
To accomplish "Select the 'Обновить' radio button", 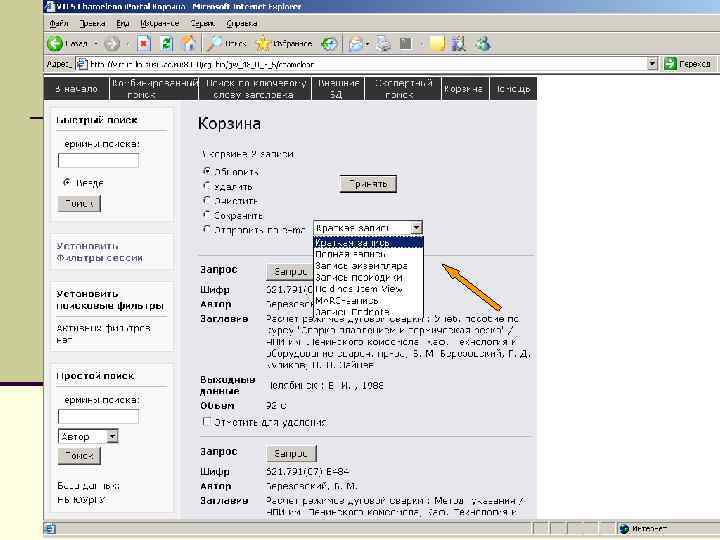I will 207,171.
